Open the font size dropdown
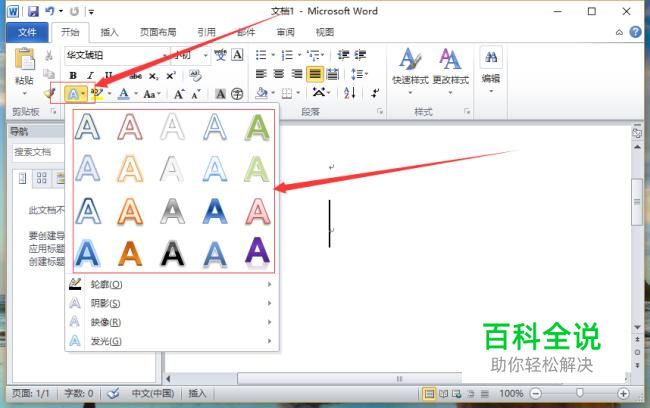Screen dimensions: 650x408 coord(206,55)
